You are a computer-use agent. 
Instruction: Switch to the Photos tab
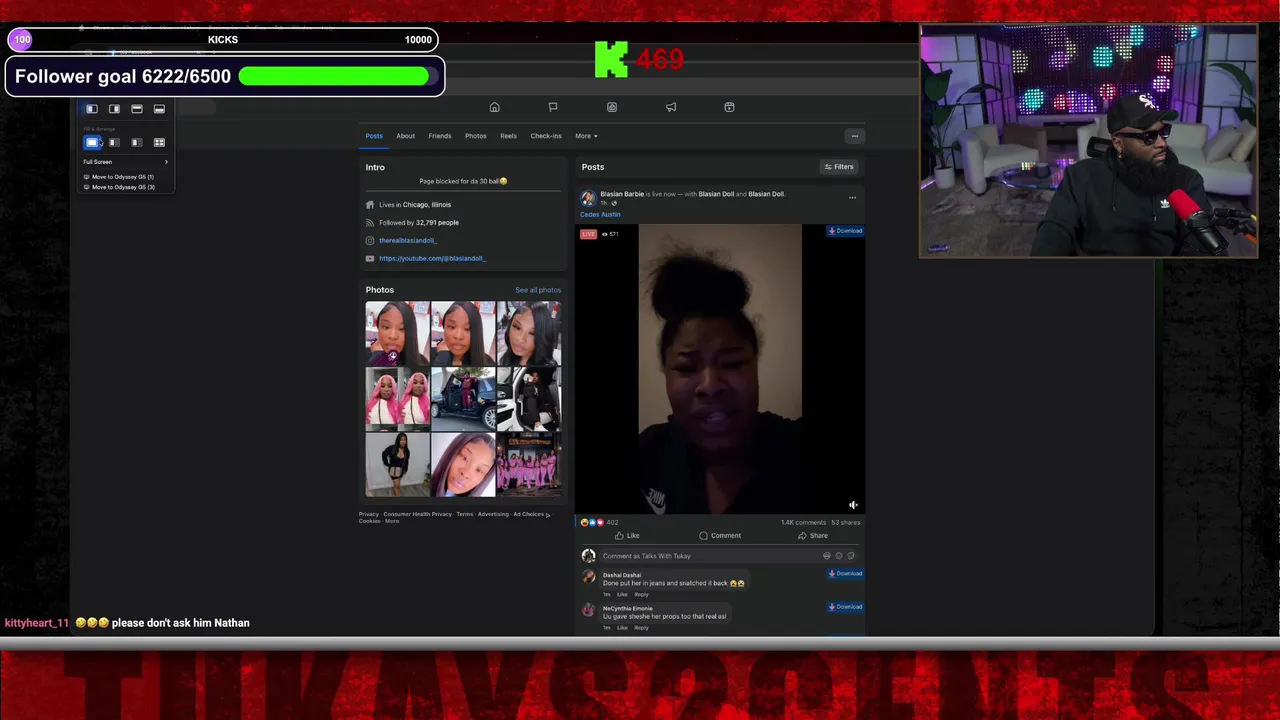tap(476, 136)
